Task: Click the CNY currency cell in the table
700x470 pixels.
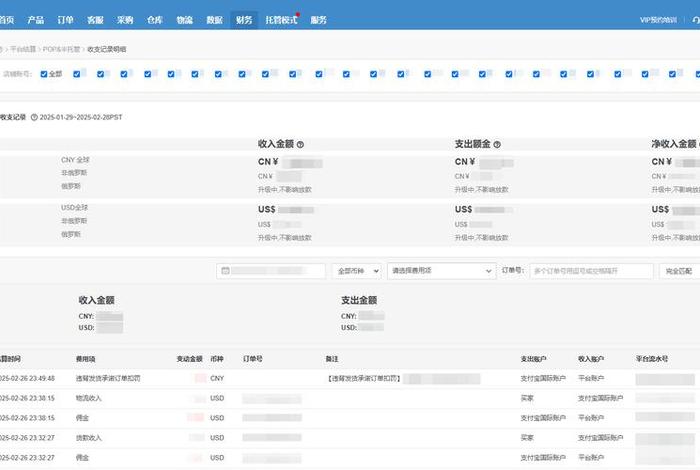Action: (x=217, y=378)
